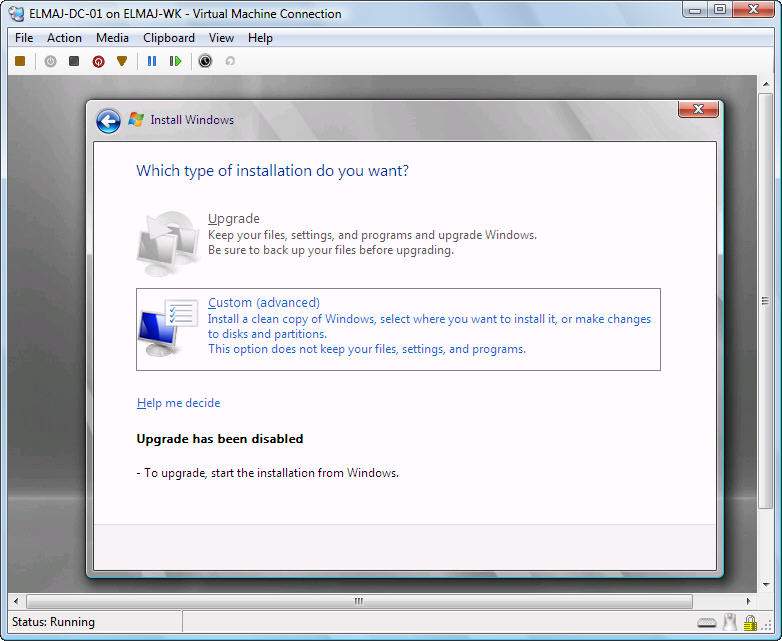Click the orange Save state icon

click(x=122, y=61)
